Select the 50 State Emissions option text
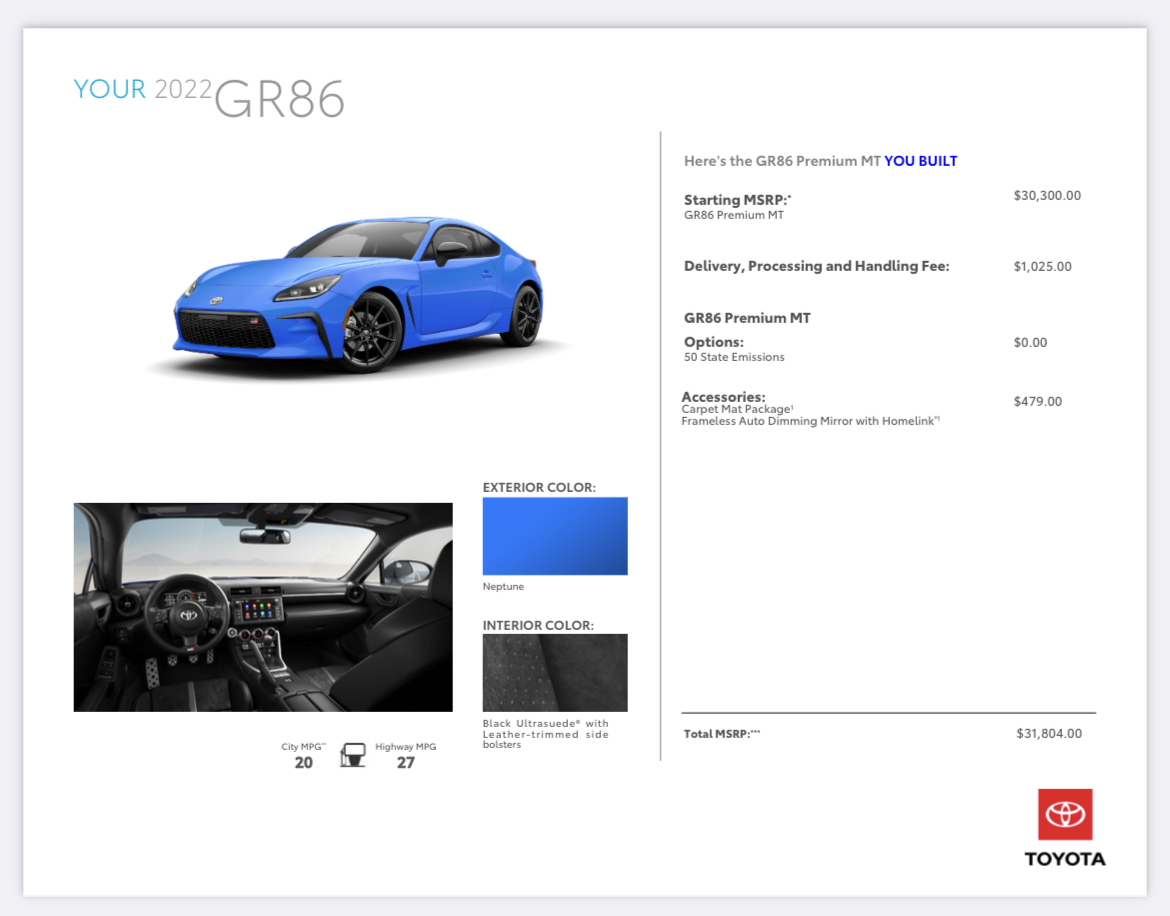1170x916 pixels. point(734,357)
